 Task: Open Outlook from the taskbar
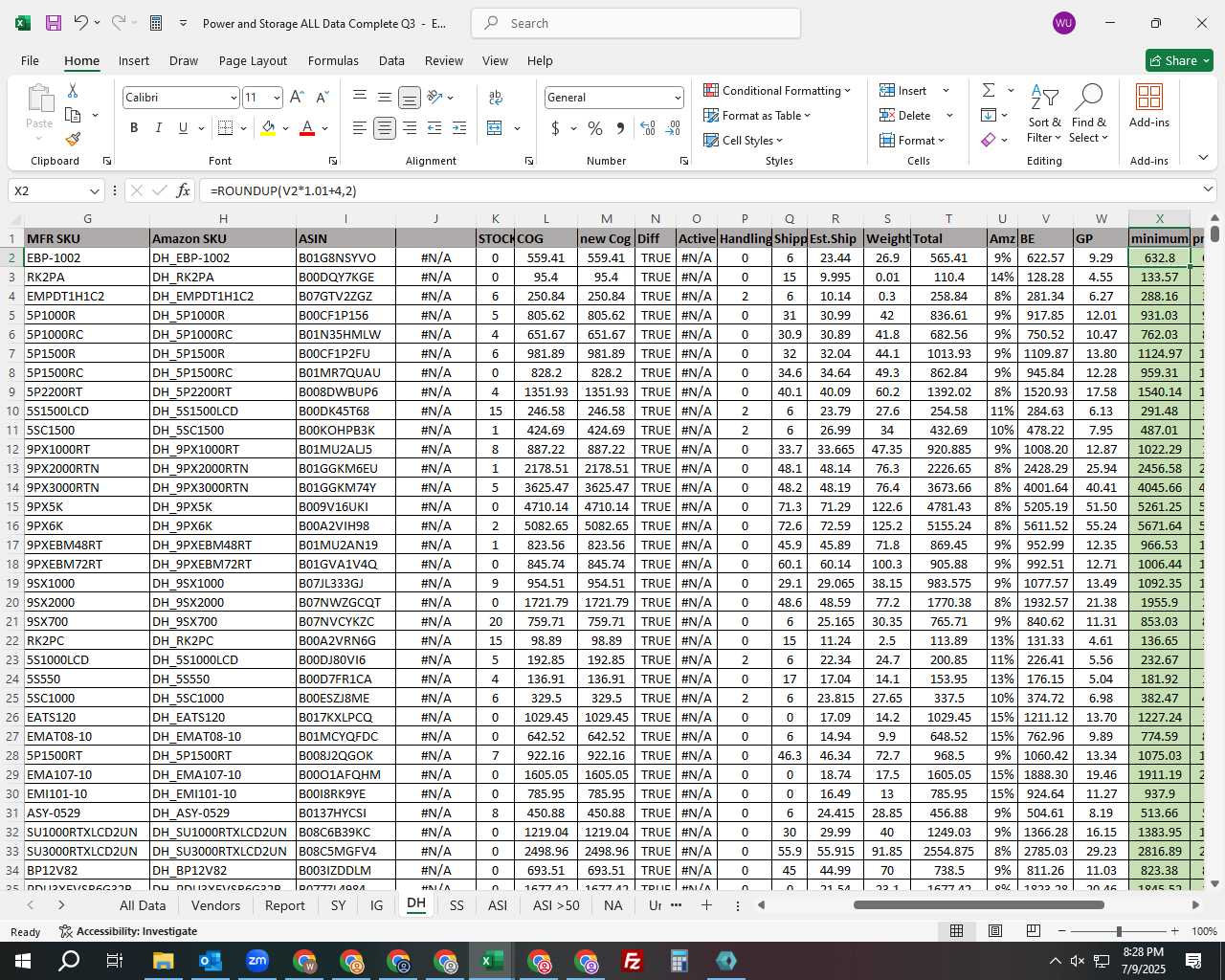pos(211,961)
